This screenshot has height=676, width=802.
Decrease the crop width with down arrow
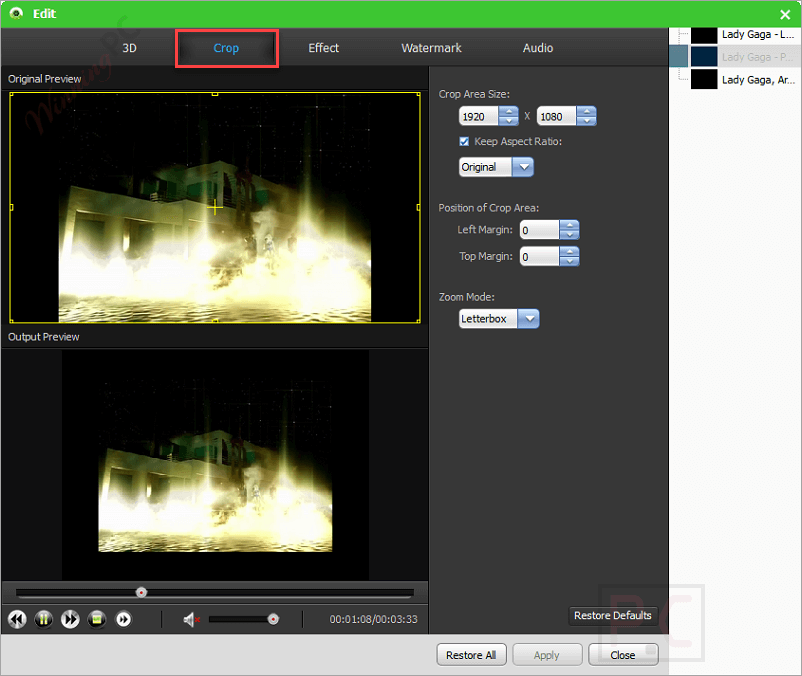click(508, 121)
